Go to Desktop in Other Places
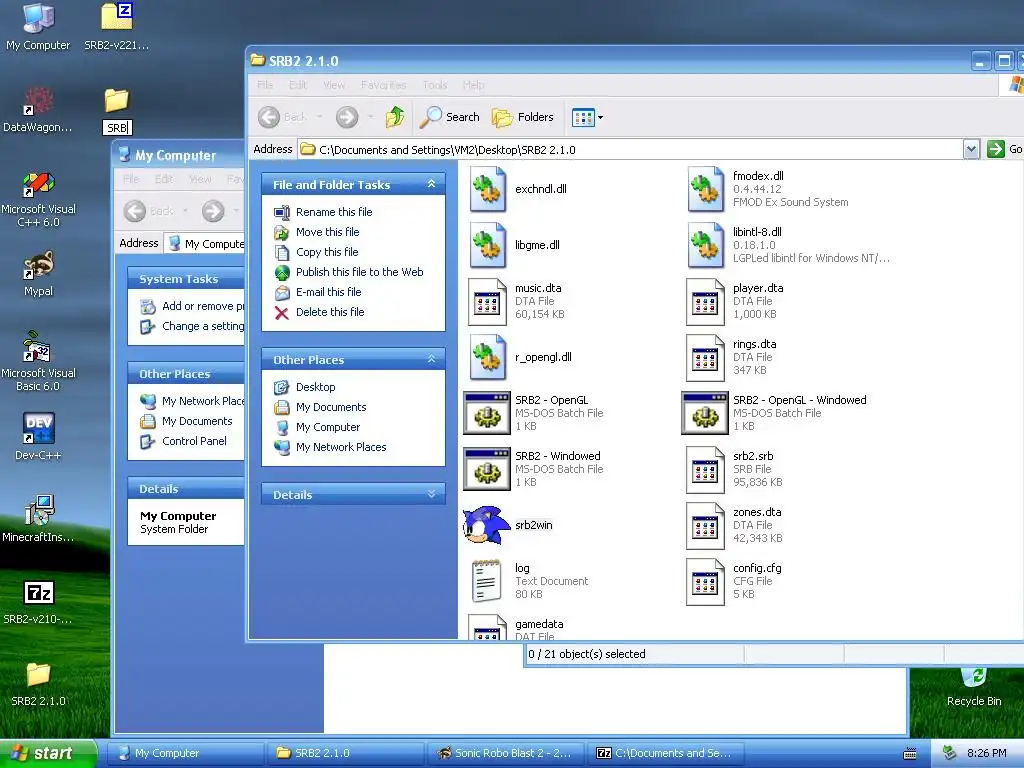 click(315, 387)
